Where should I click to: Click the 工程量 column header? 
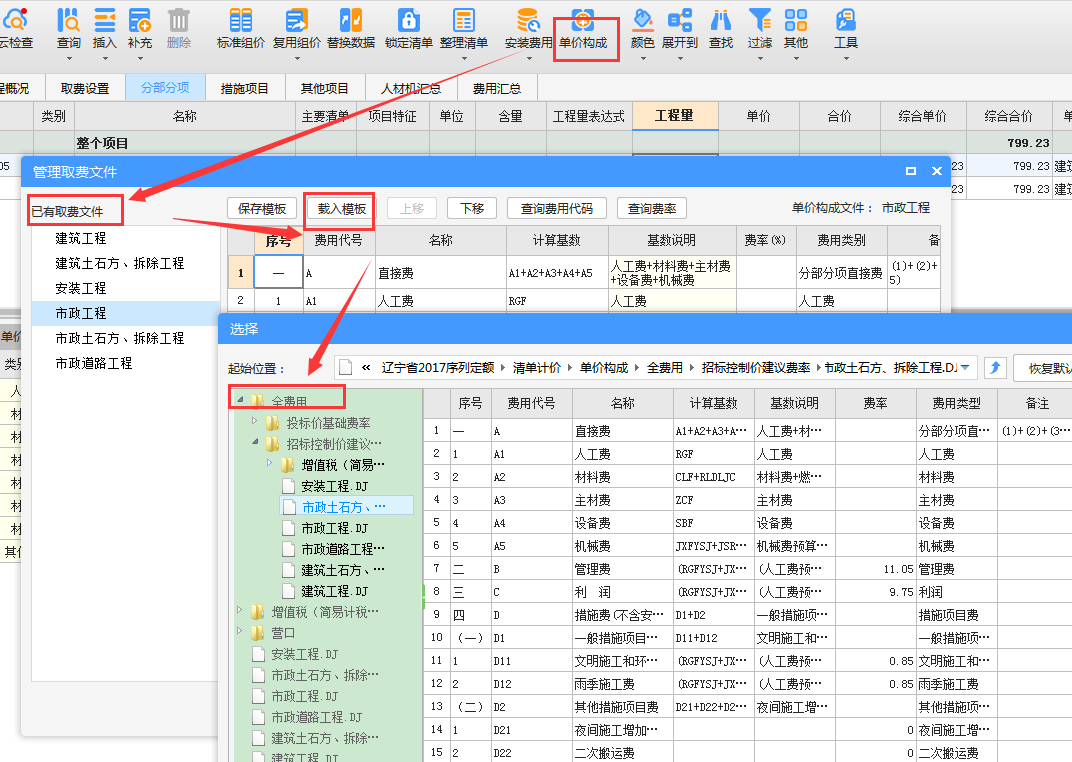[675, 116]
